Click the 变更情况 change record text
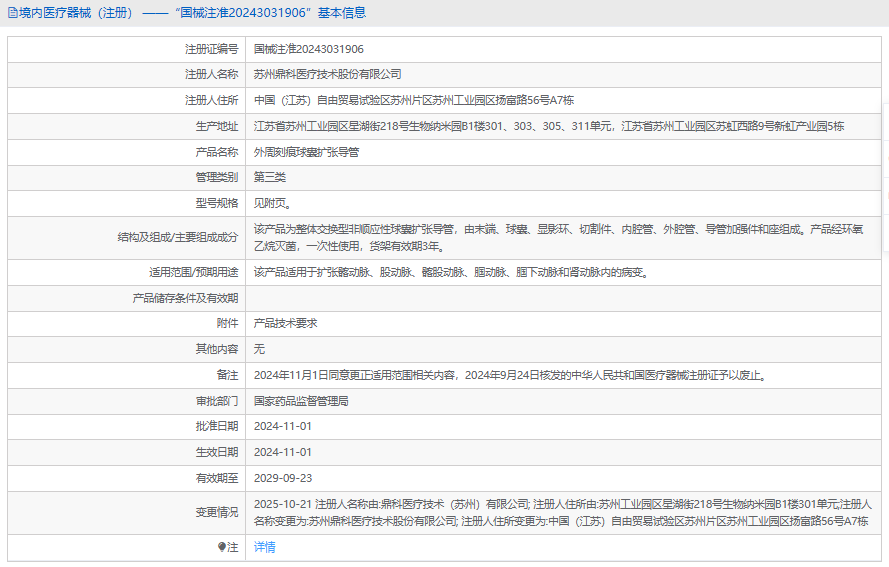Screen dimensions: 889x567 561,512
